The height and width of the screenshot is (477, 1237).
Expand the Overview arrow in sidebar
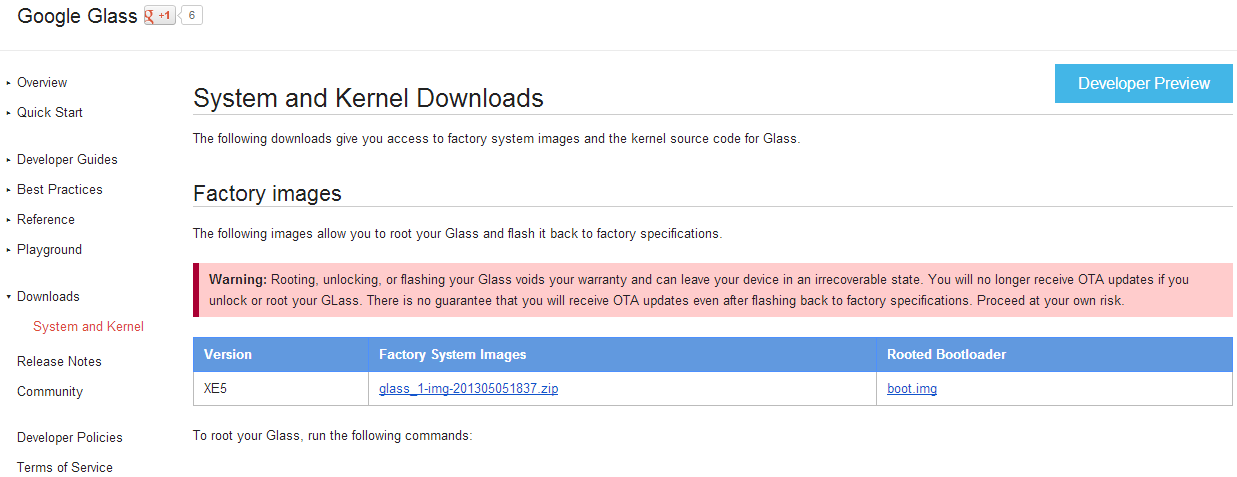point(8,83)
